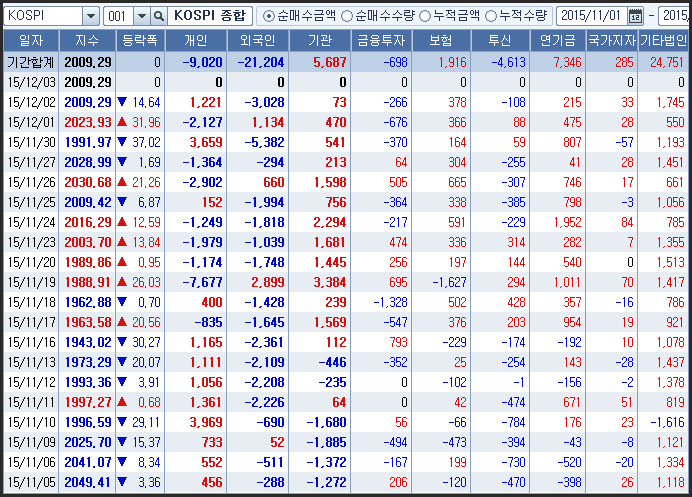Viewport: 692px width, 497px height.
Task: Click the up arrow beside 26.03
Action: point(122,281)
